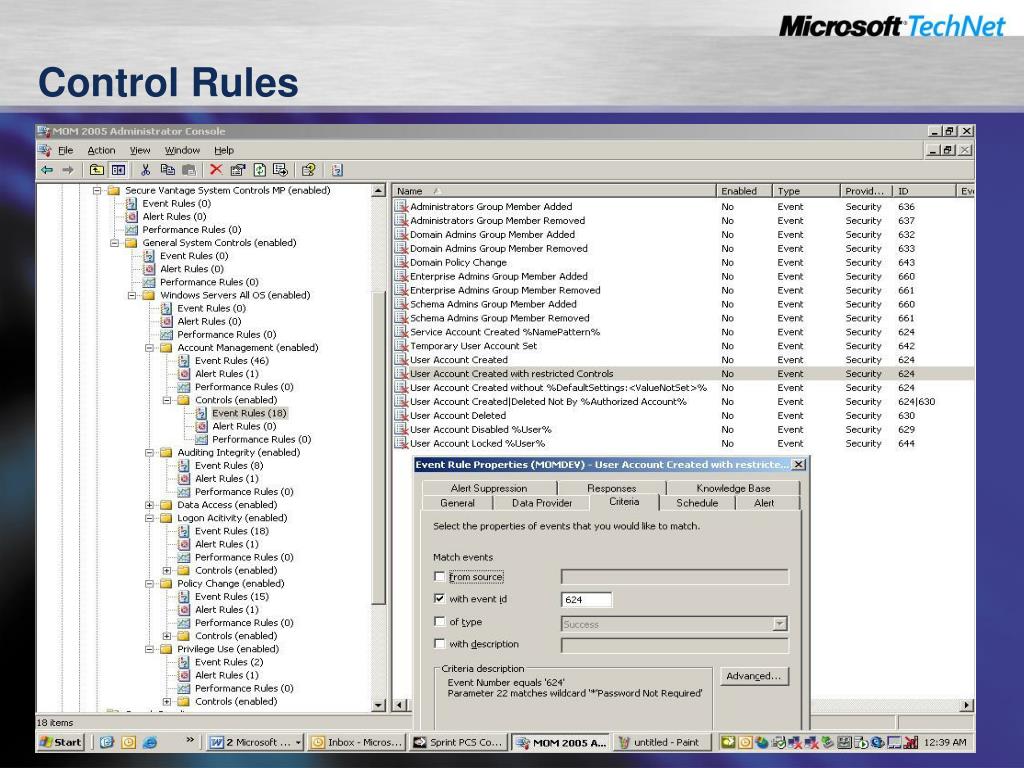The image size is (1024, 768).
Task: Click the red Delete X icon
Action: (x=216, y=170)
